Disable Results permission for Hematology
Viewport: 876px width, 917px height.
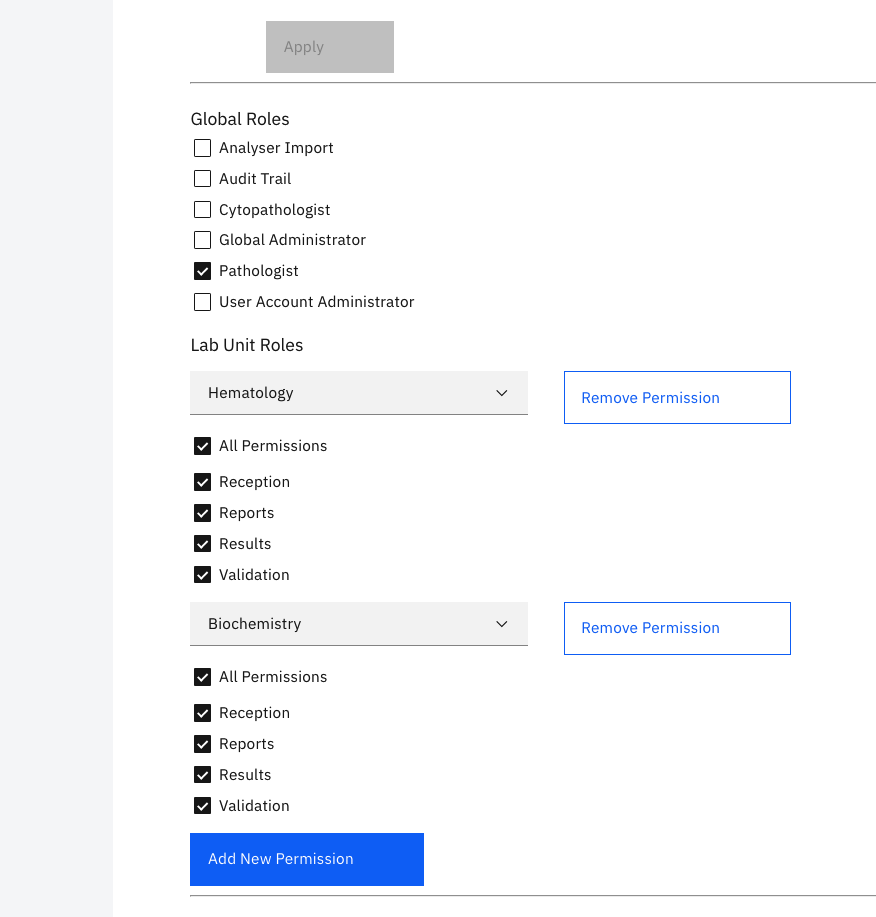(202, 543)
